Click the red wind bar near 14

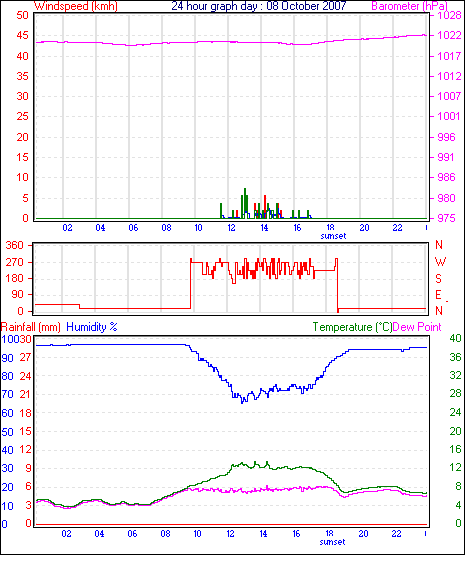[265, 207]
